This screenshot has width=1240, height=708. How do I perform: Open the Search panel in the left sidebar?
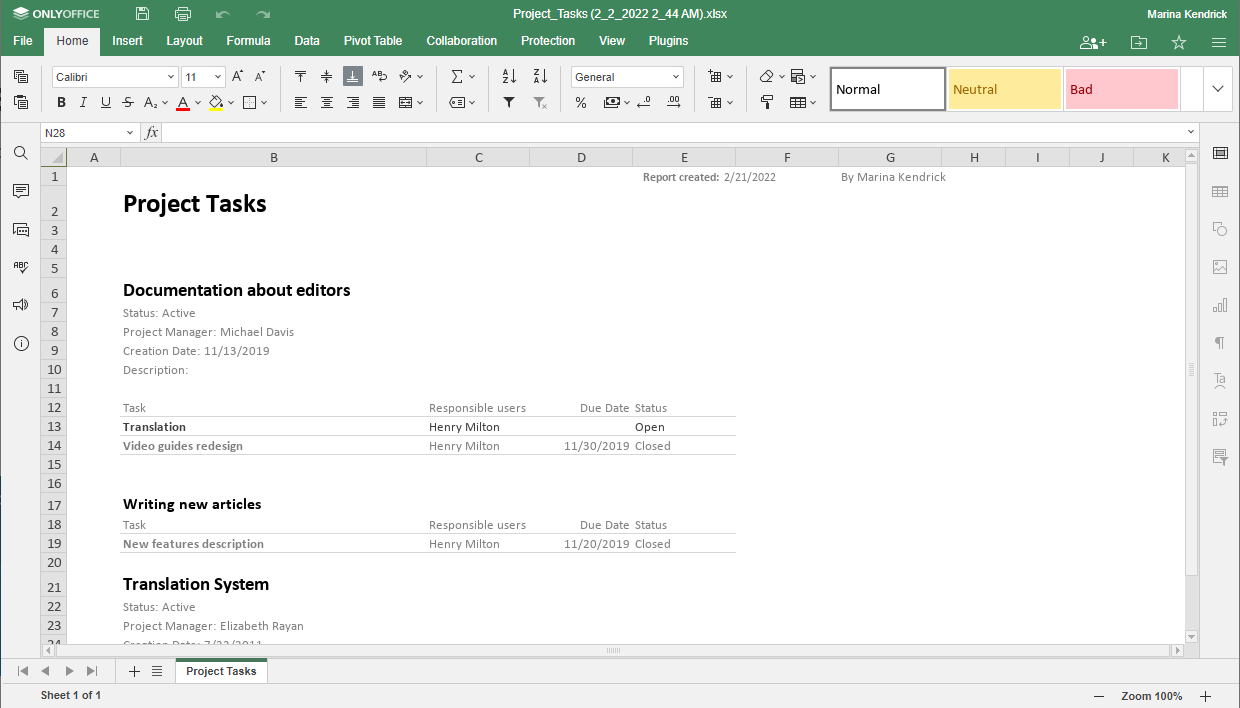click(20, 153)
